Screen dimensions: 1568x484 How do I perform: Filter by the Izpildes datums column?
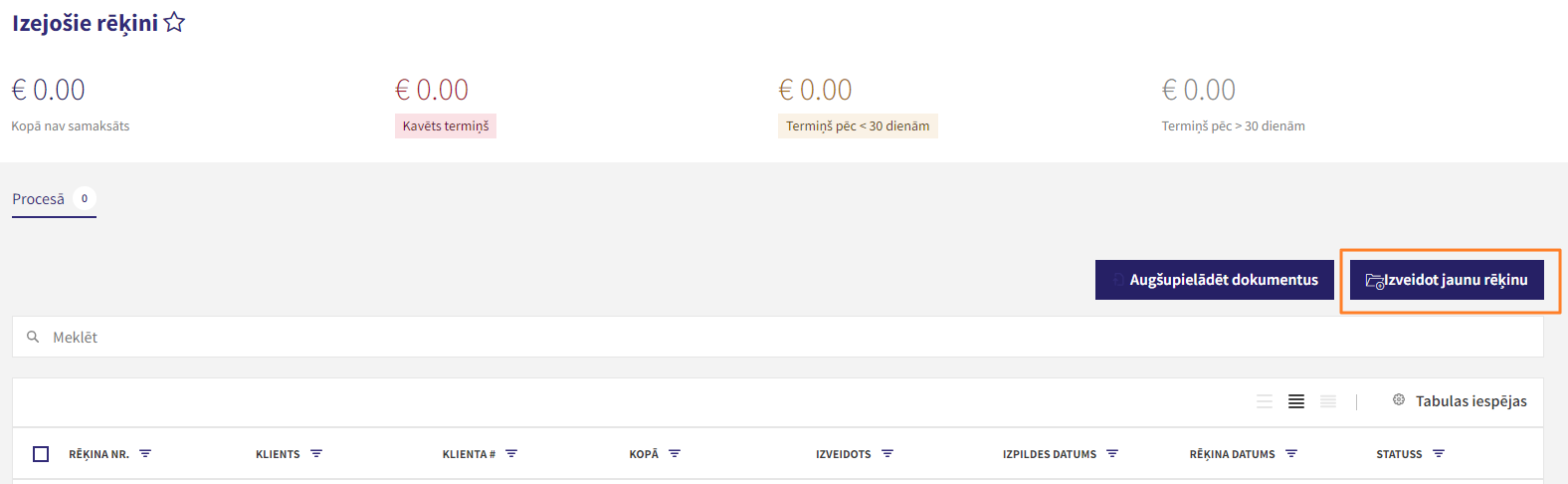point(1112,453)
